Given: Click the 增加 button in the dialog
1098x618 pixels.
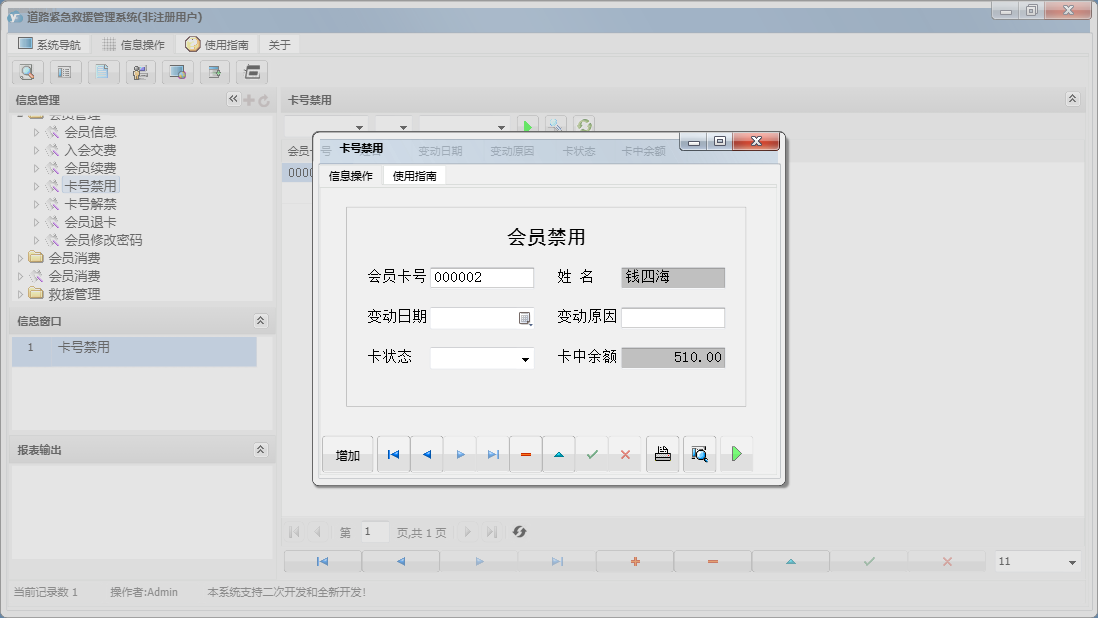Looking at the screenshot, I should coord(347,453).
